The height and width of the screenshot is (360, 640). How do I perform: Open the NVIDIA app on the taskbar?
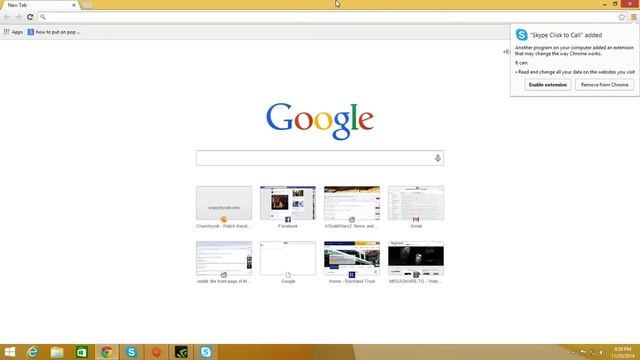pyautogui.click(x=181, y=352)
